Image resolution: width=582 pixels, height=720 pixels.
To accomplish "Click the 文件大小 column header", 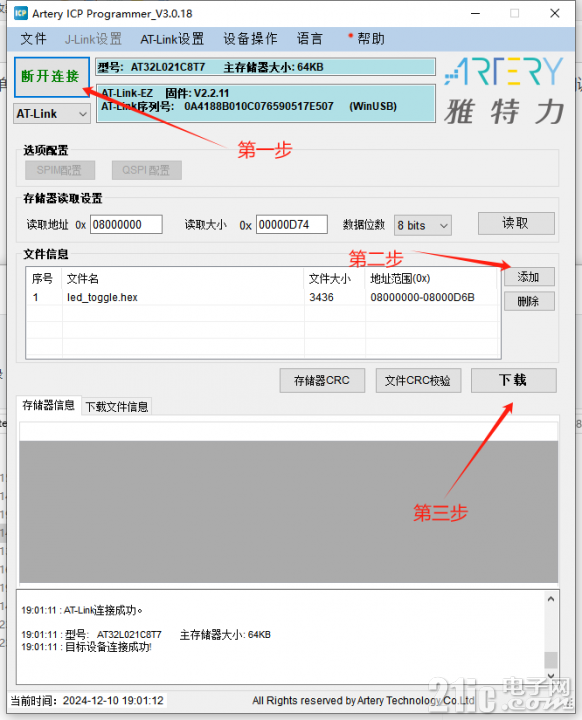I will coord(334,279).
